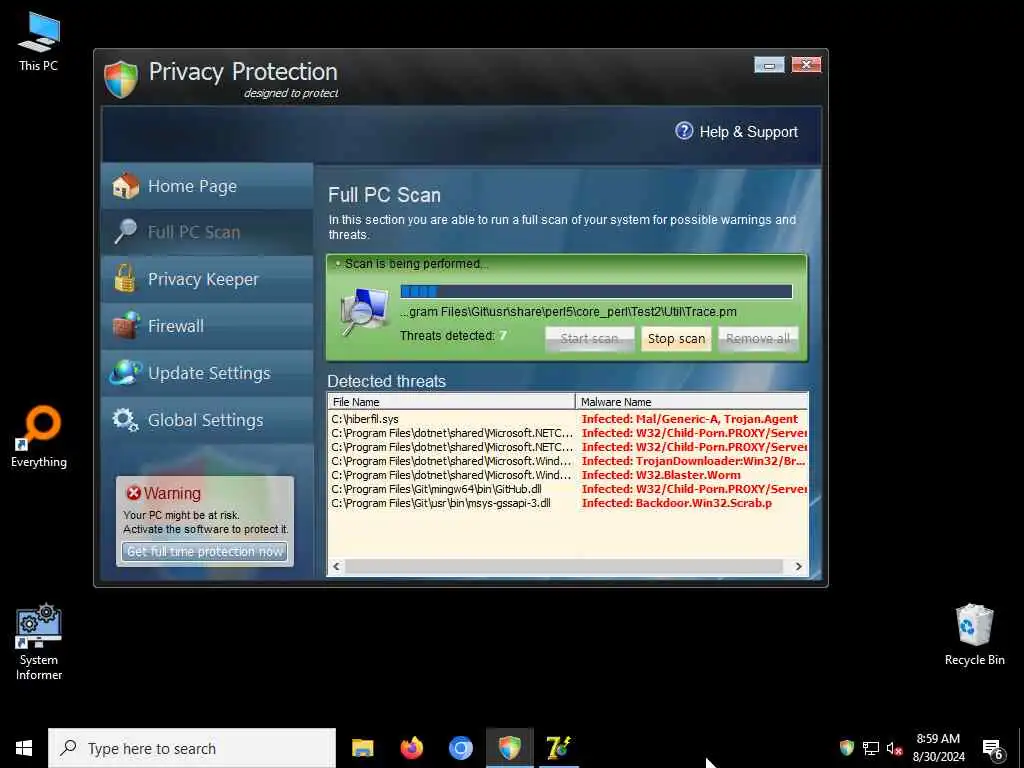Click the scan progress bar
Image resolution: width=1024 pixels, height=768 pixels.
[596, 291]
